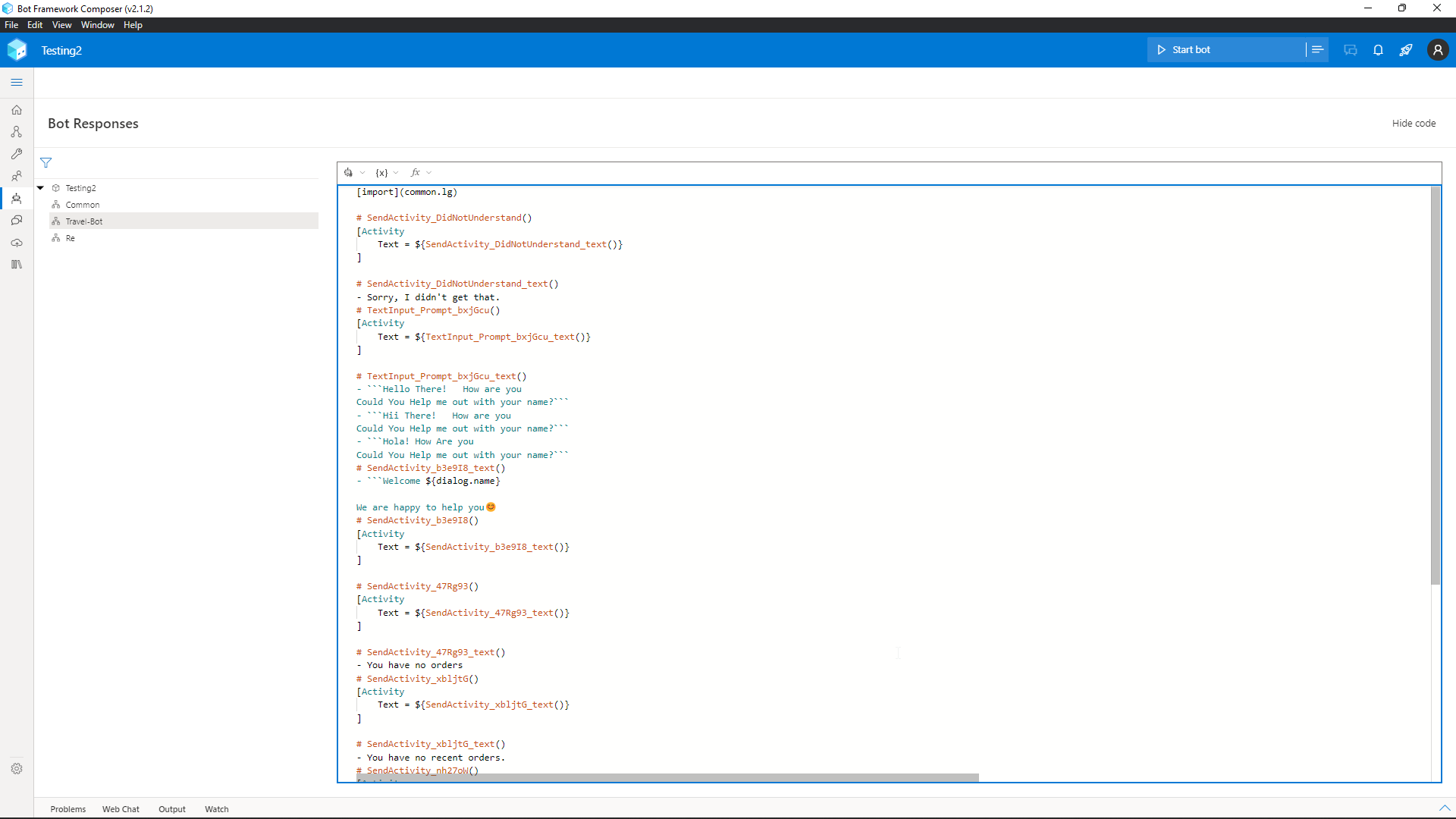Select the Testing2 root tree item
The width and height of the screenshot is (1456, 819).
(184, 188)
